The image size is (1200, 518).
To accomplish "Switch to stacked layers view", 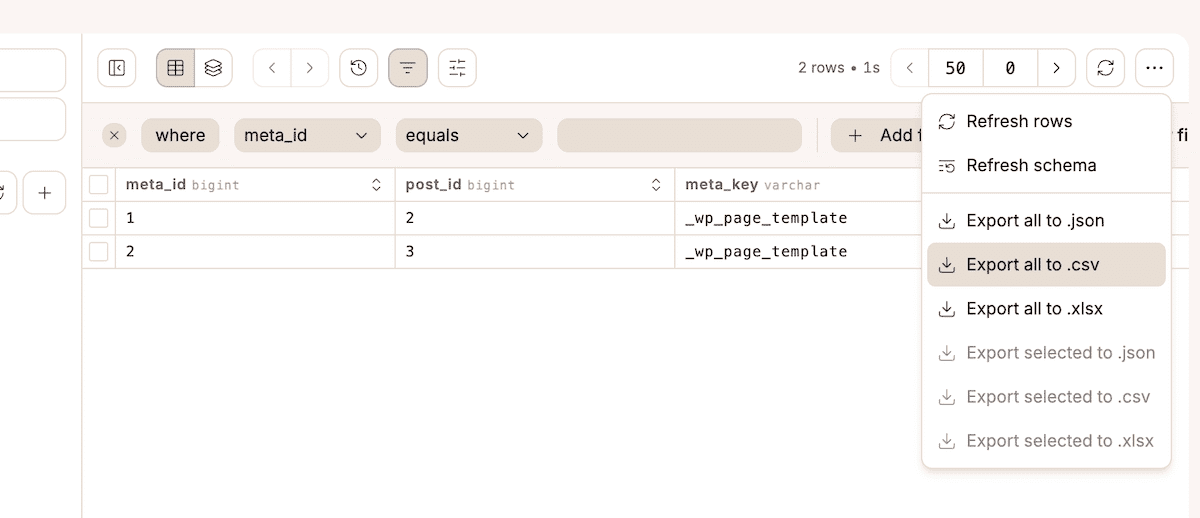I will (x=213, y=68).
